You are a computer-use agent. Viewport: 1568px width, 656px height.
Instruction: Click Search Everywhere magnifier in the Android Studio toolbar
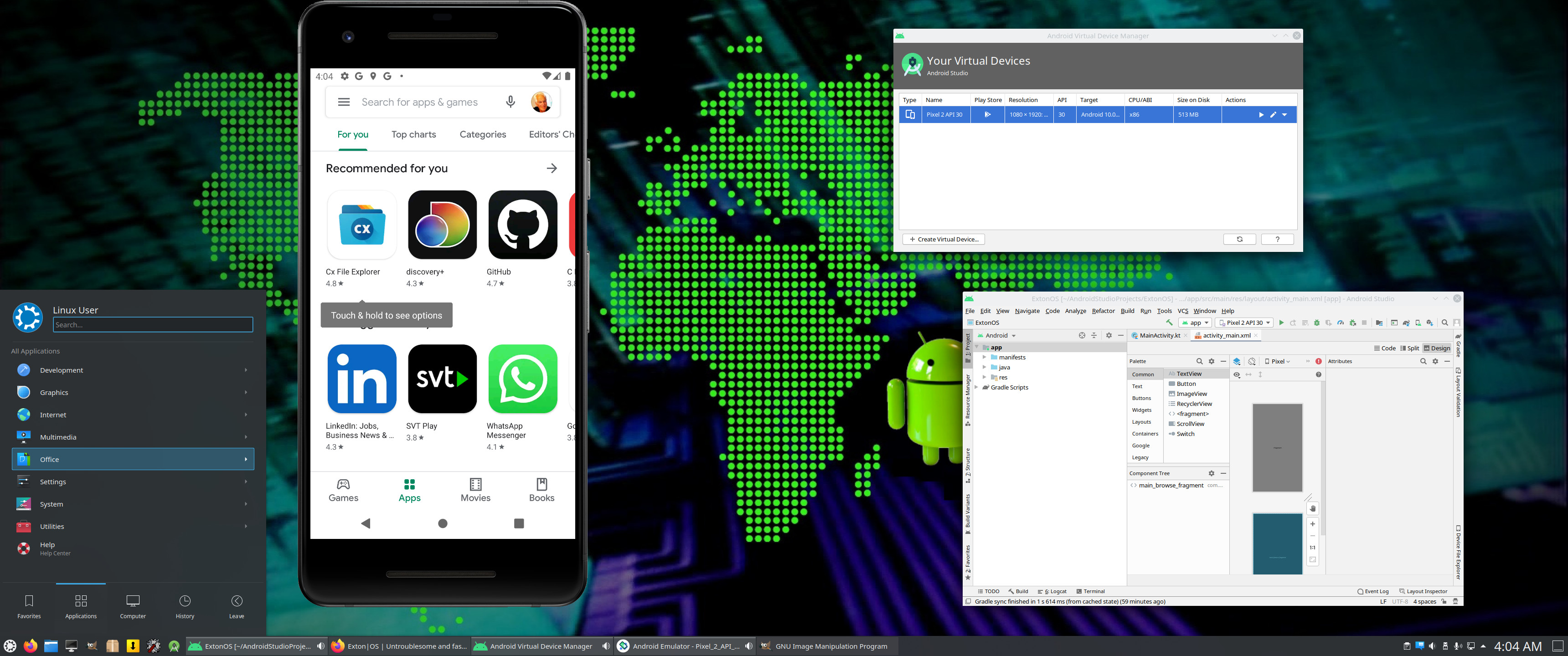click(1445, 323)
